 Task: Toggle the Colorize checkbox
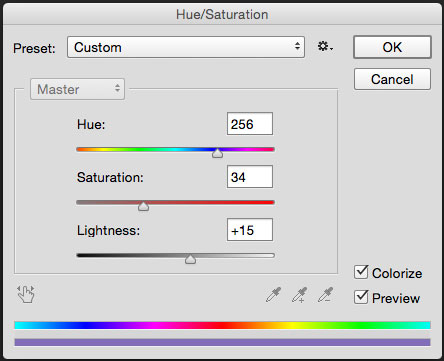[361, 272]
